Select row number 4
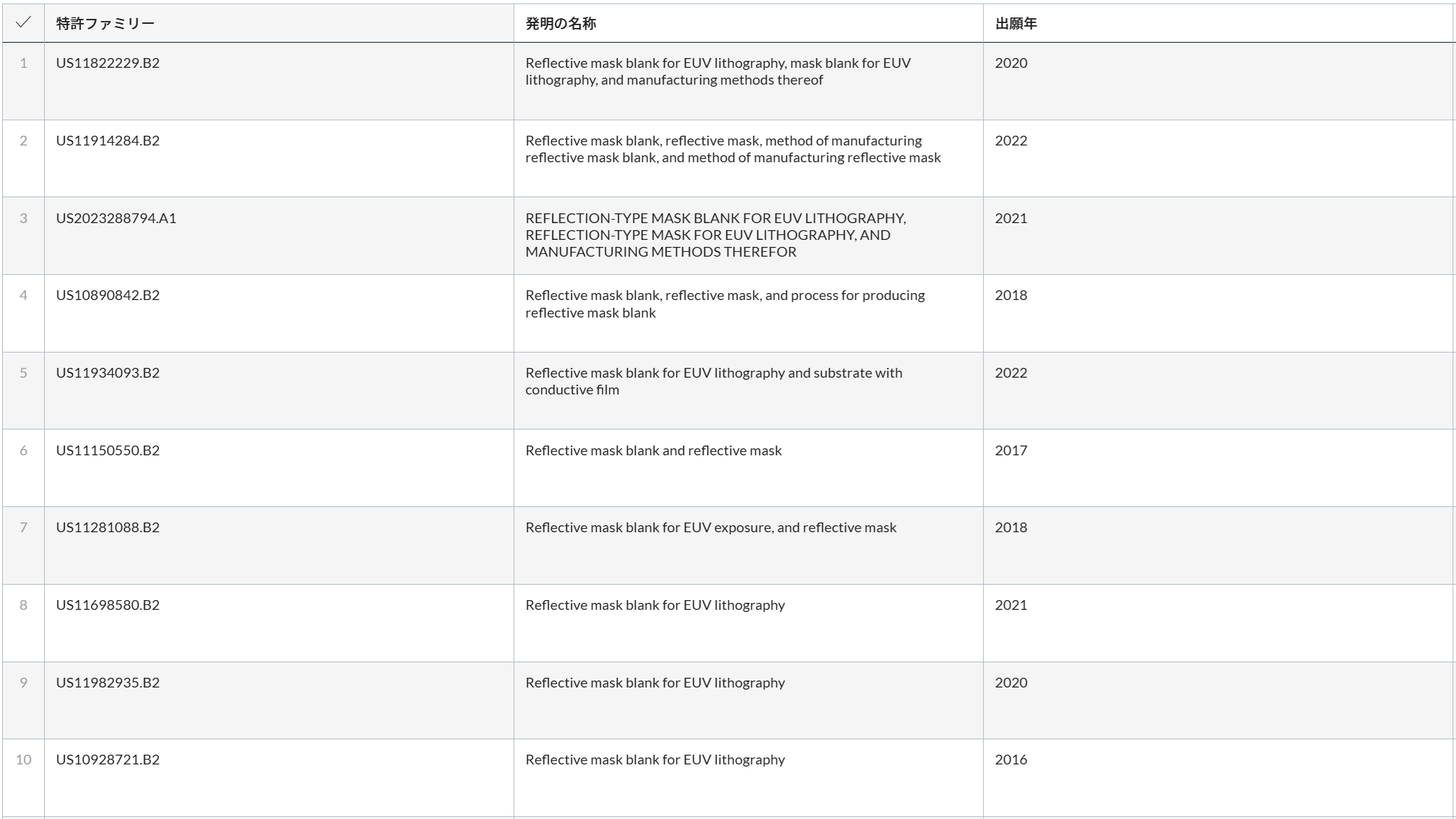1456x819 pixels. tap(24, 295)
